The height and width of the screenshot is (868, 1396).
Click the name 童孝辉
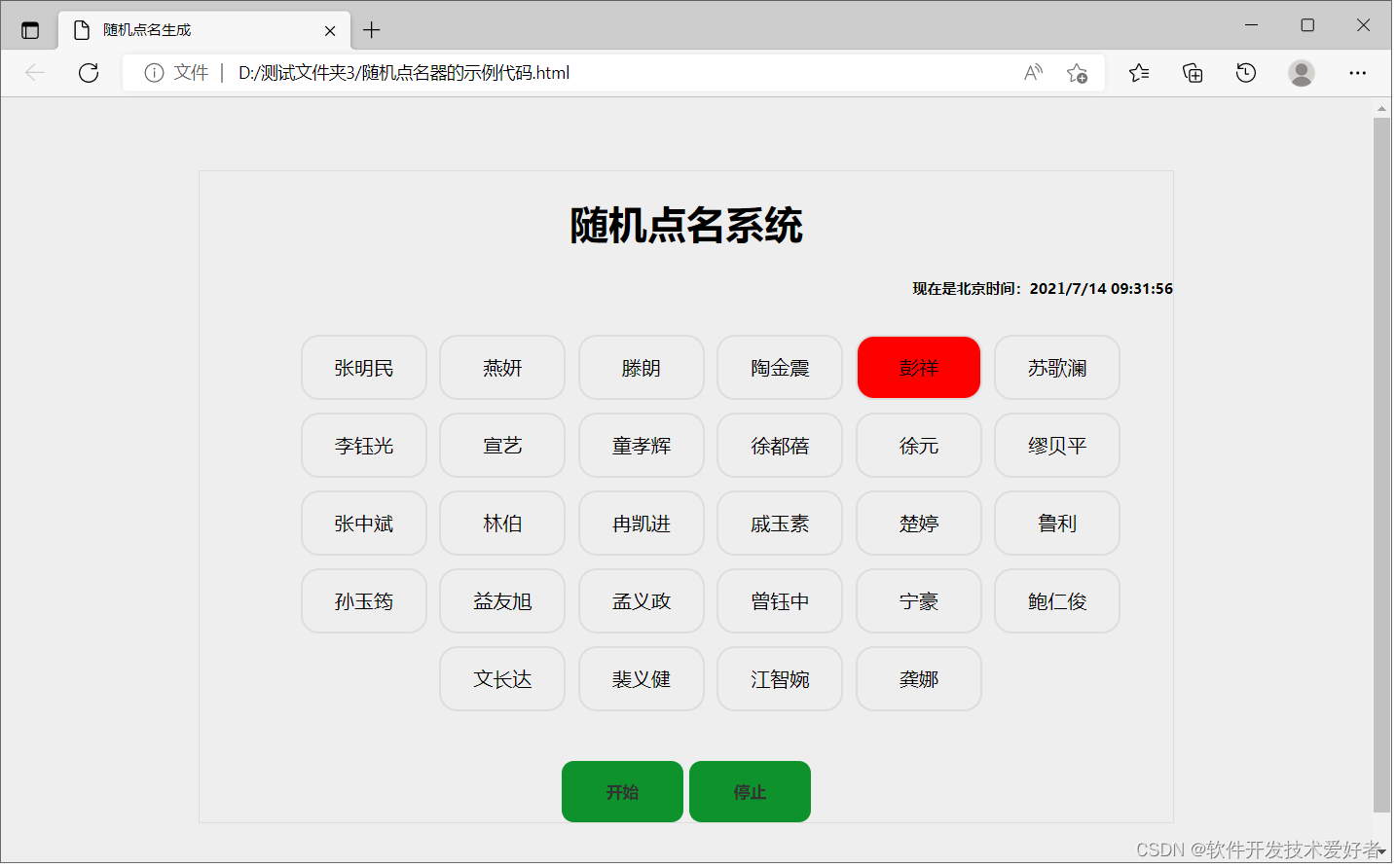click(642, 446)
